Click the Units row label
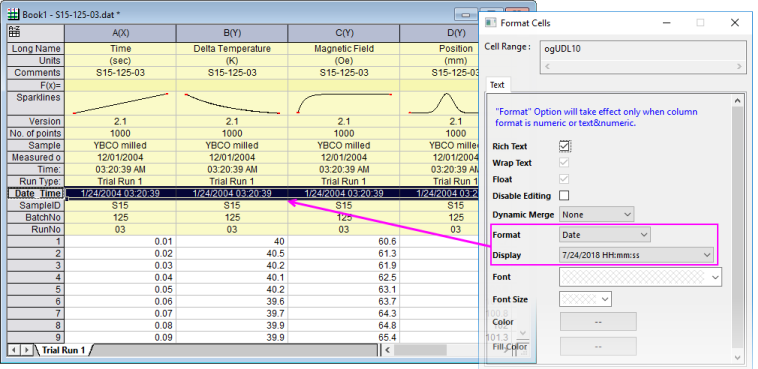The height and width of the screenshot is (369, 758). tap(36, 60)
